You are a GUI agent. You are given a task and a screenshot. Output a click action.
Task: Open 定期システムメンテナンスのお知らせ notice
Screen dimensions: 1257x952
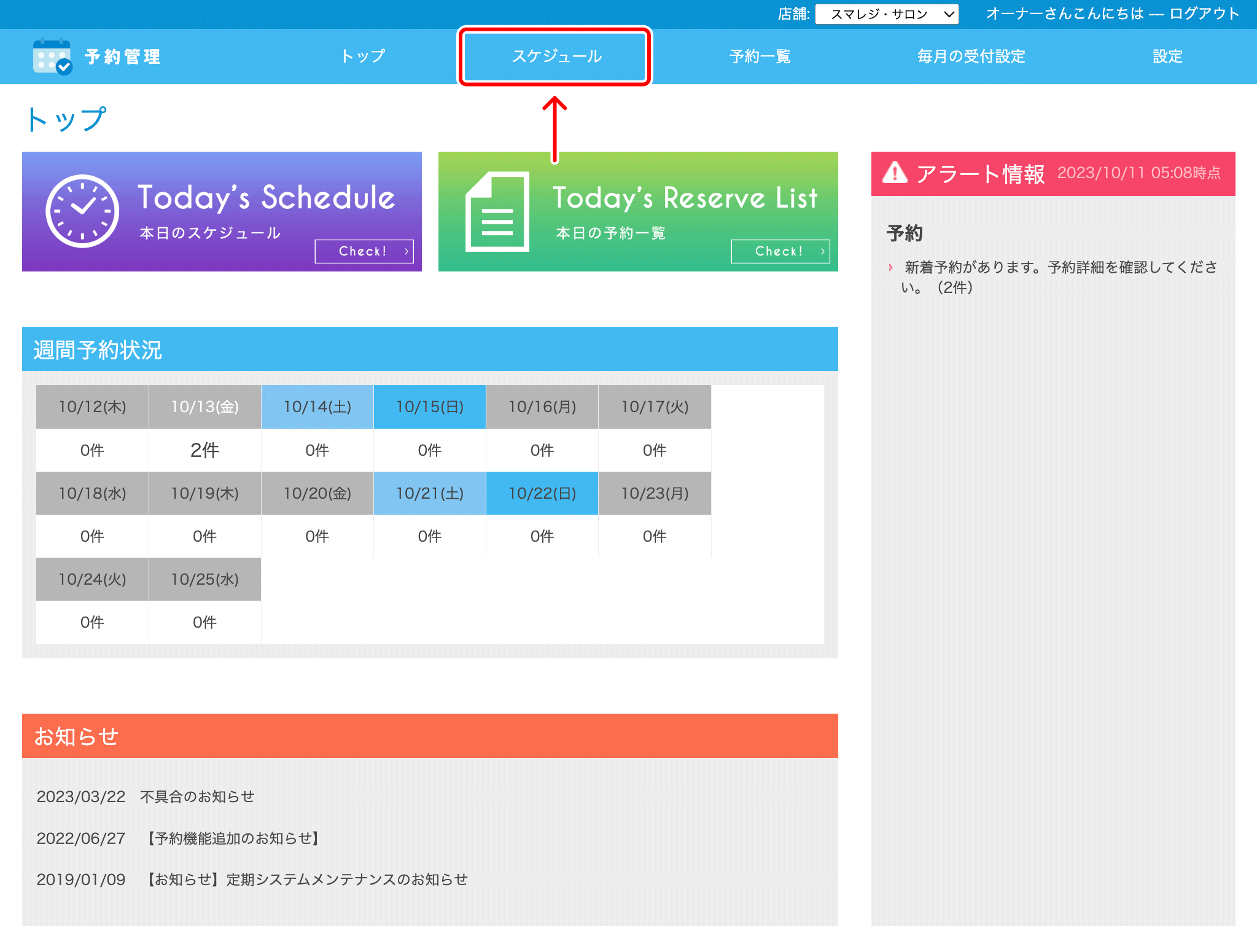click(x=305, y=880)
